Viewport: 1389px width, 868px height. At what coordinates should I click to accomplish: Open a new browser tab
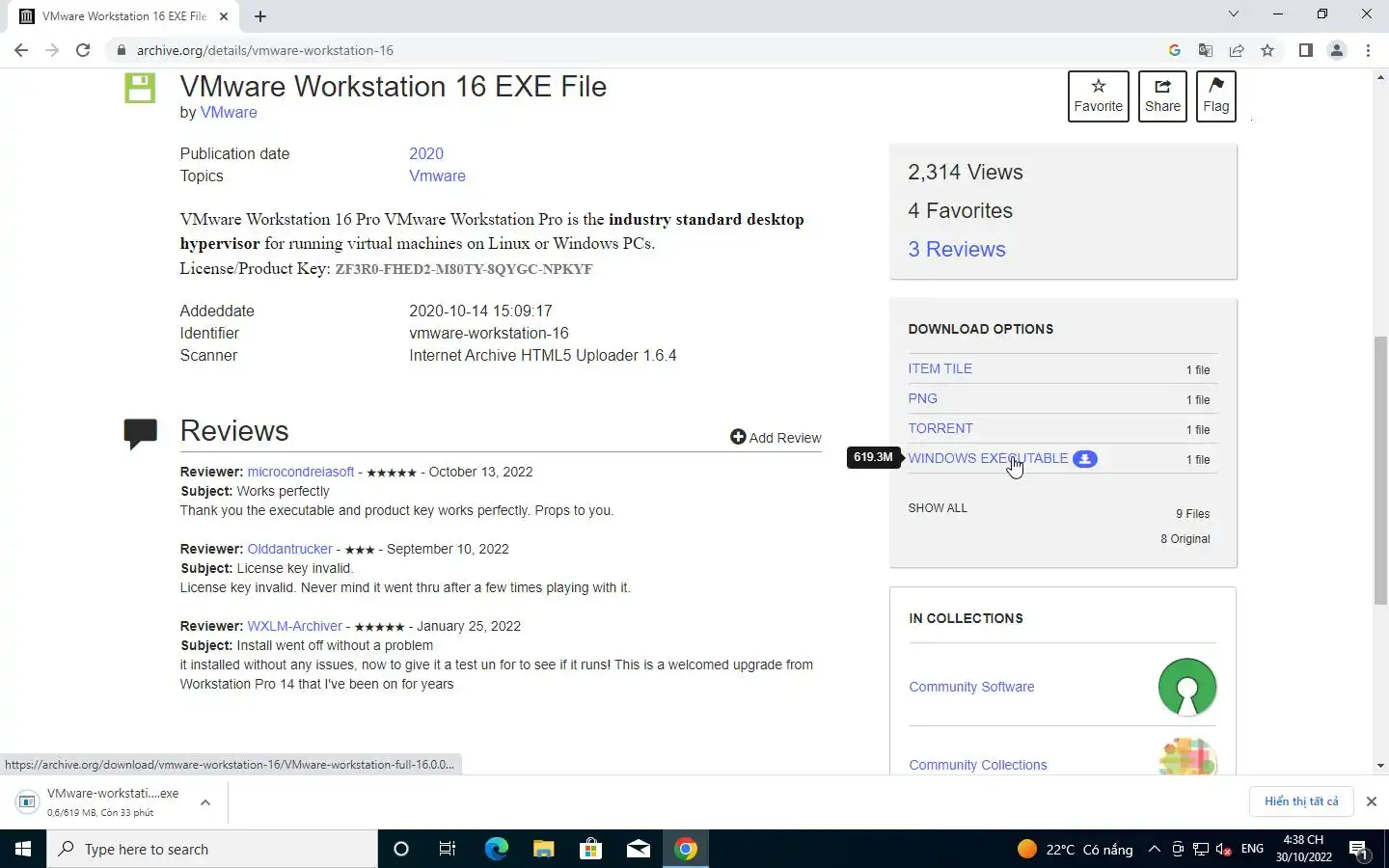pyautogui.click(x=260, y=15)
